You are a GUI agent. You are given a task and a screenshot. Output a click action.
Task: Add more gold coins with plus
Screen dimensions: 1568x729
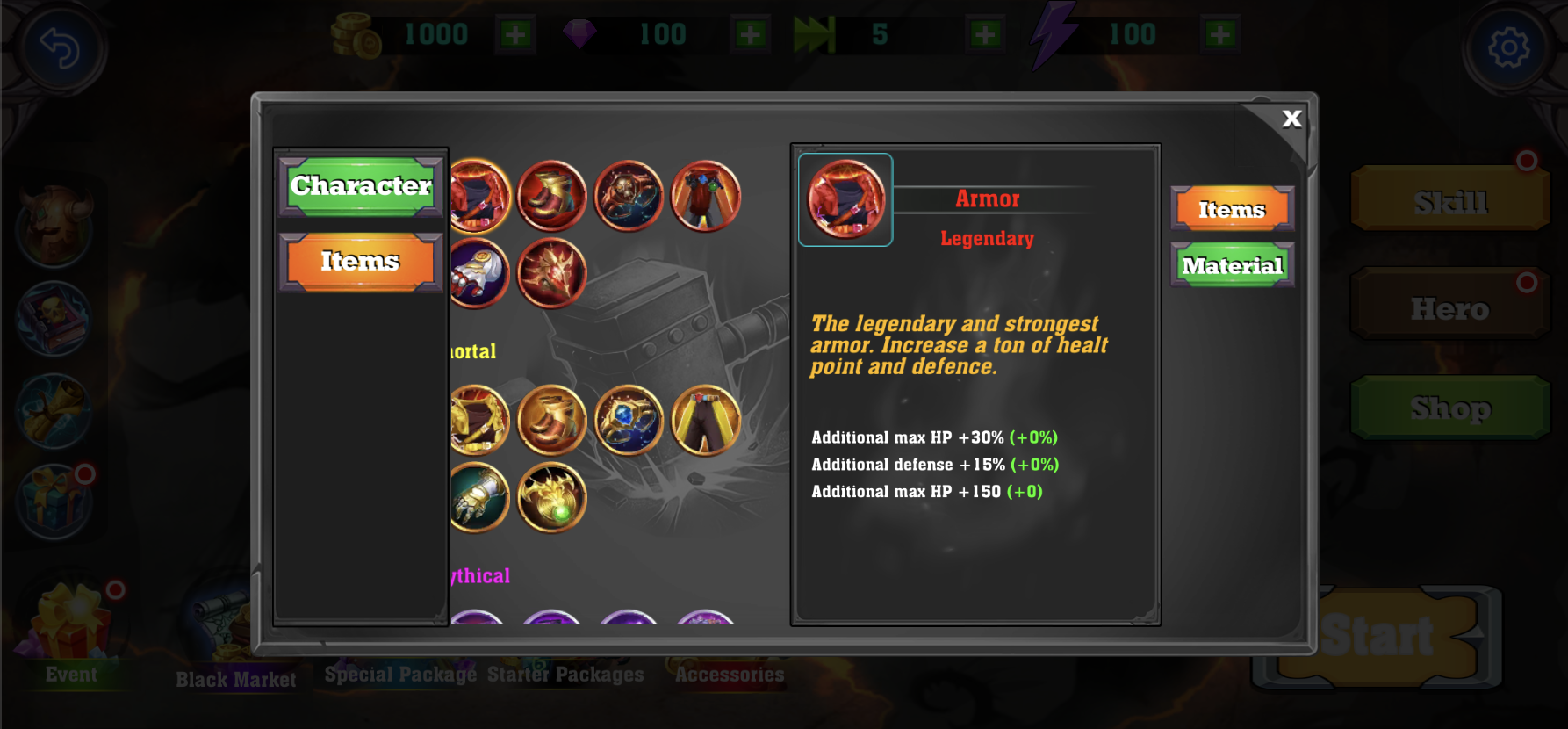pyautogui.click(x=515, y=35)
